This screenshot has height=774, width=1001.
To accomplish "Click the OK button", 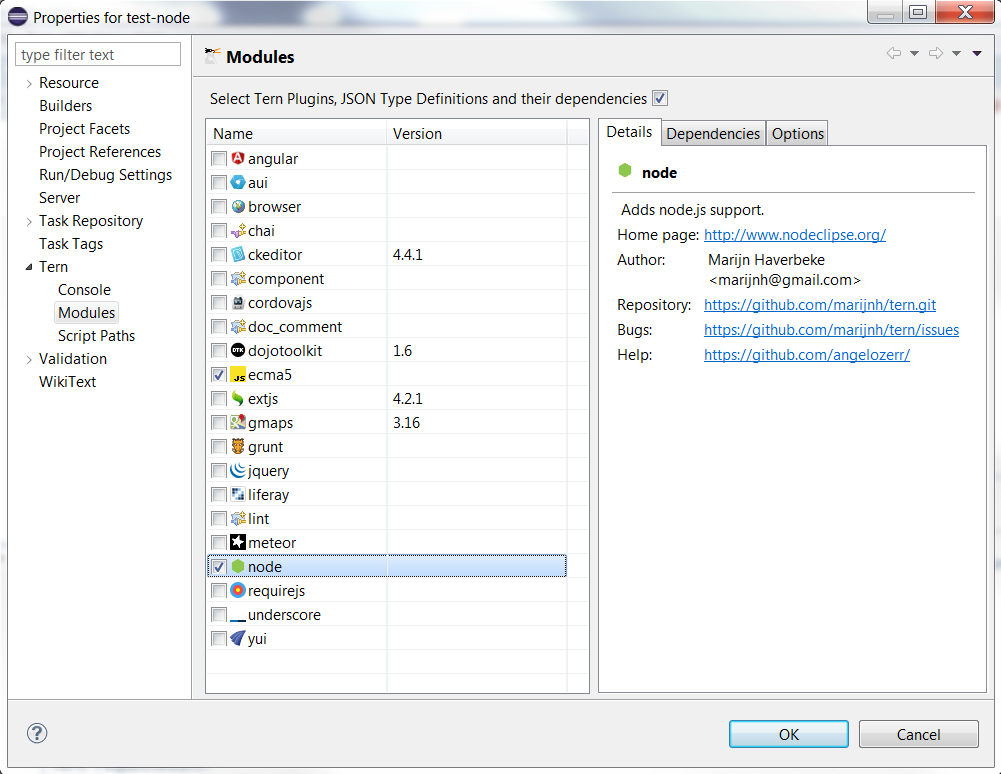I will [788, 733].
